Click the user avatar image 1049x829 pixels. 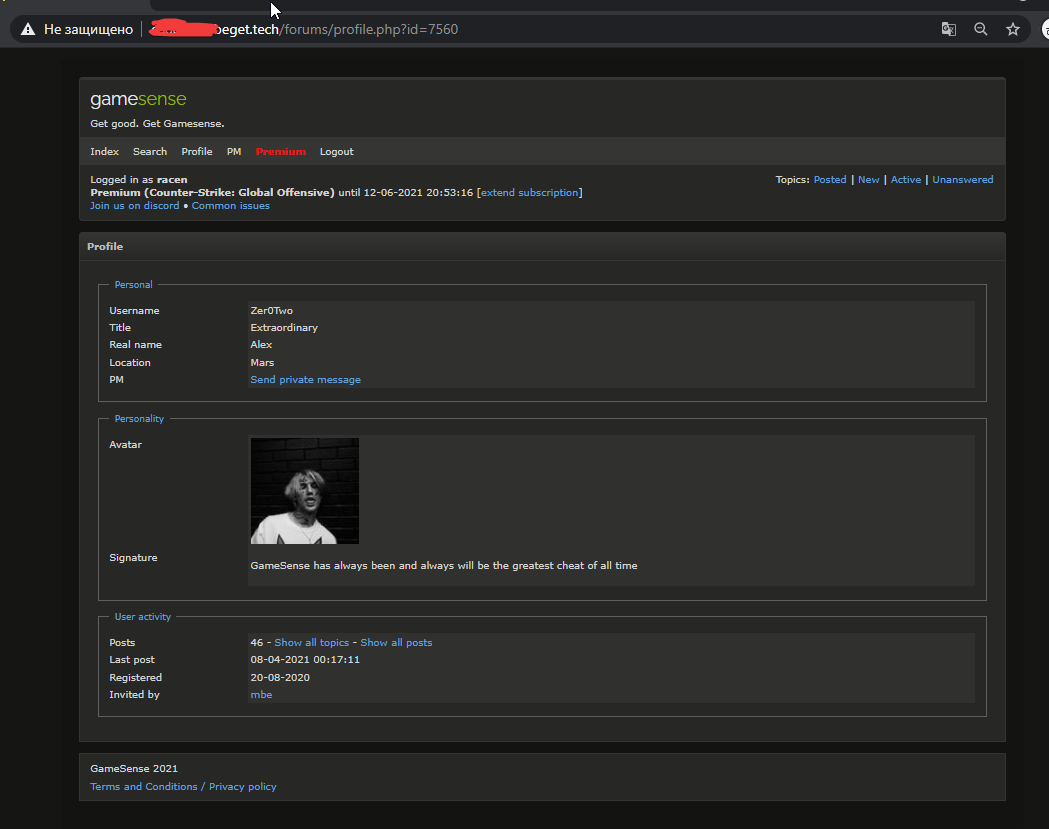point(304,491)
